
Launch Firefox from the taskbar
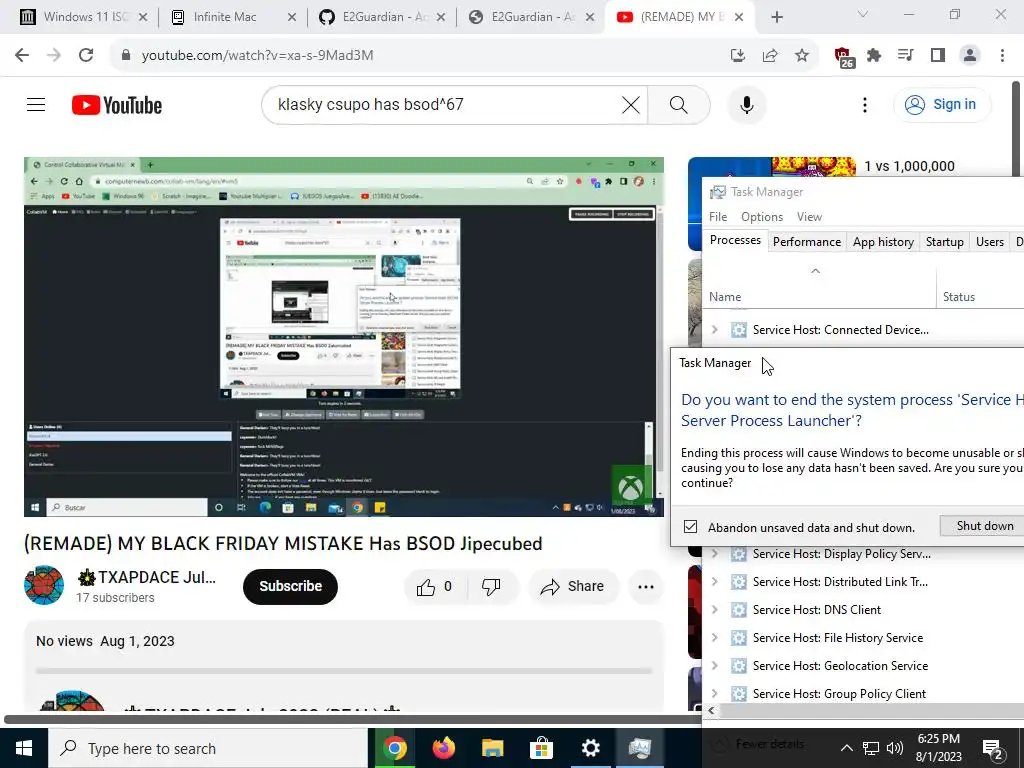[444, 748]
